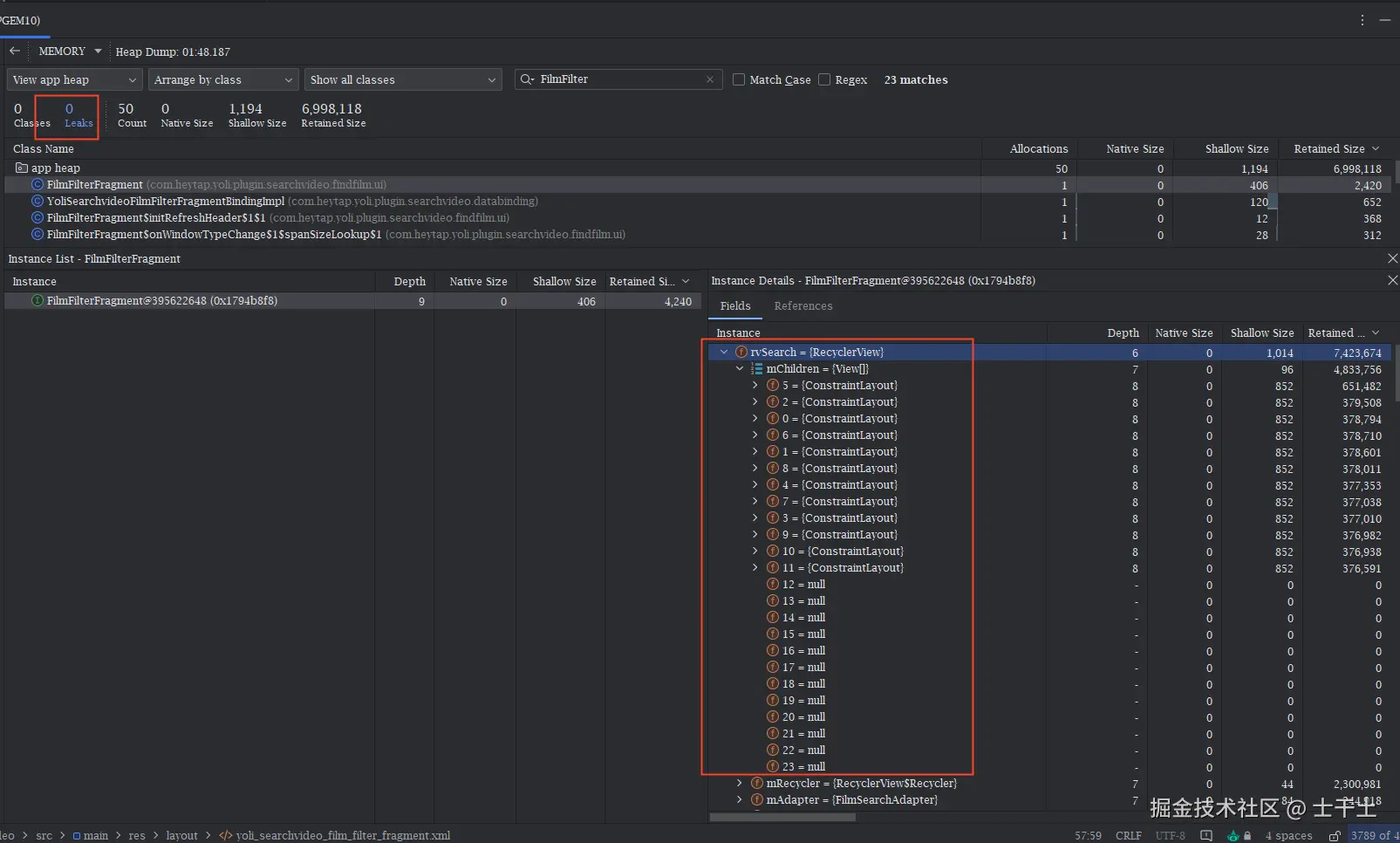
Task: Click the app heap folder icon
Action: point(22,168)
